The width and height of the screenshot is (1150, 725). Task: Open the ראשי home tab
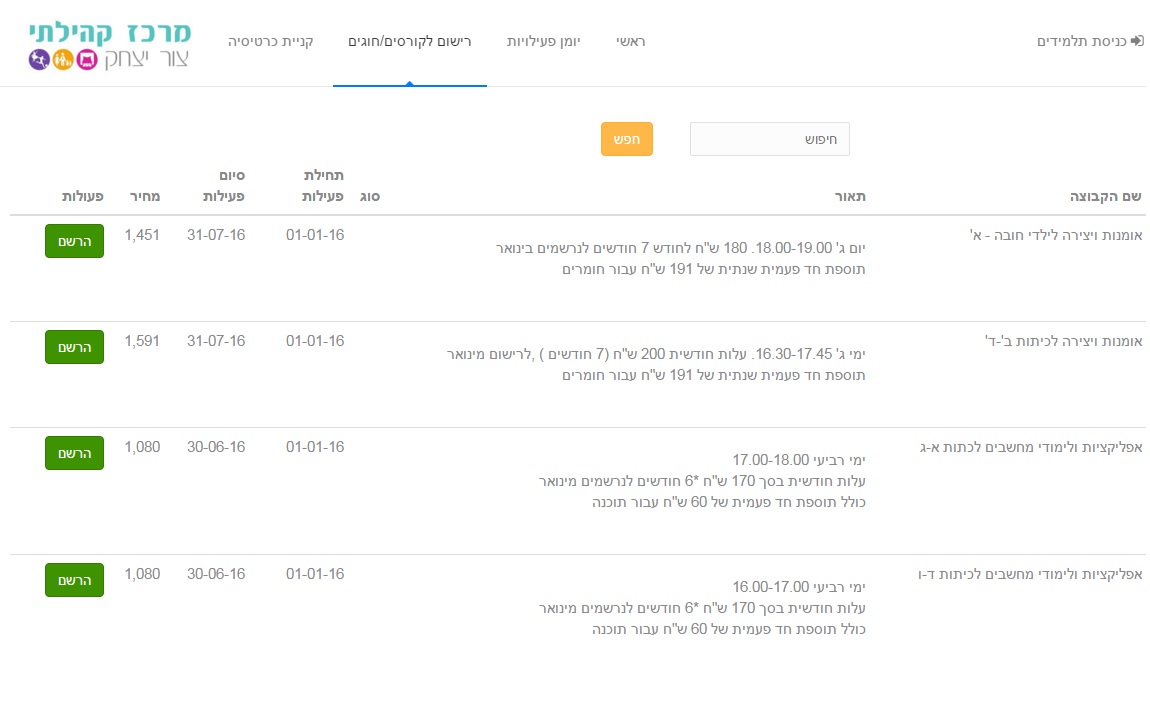pos(630,42)
